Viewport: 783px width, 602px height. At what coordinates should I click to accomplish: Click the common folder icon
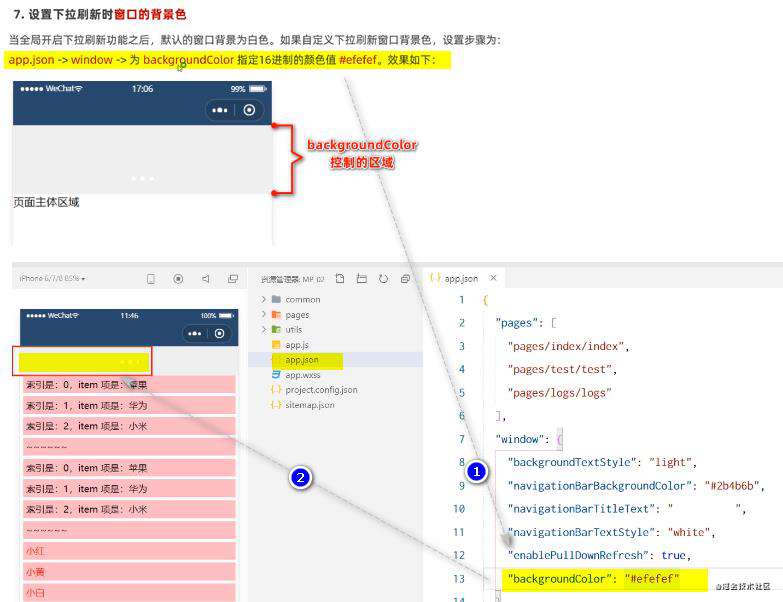click(276, 299)
